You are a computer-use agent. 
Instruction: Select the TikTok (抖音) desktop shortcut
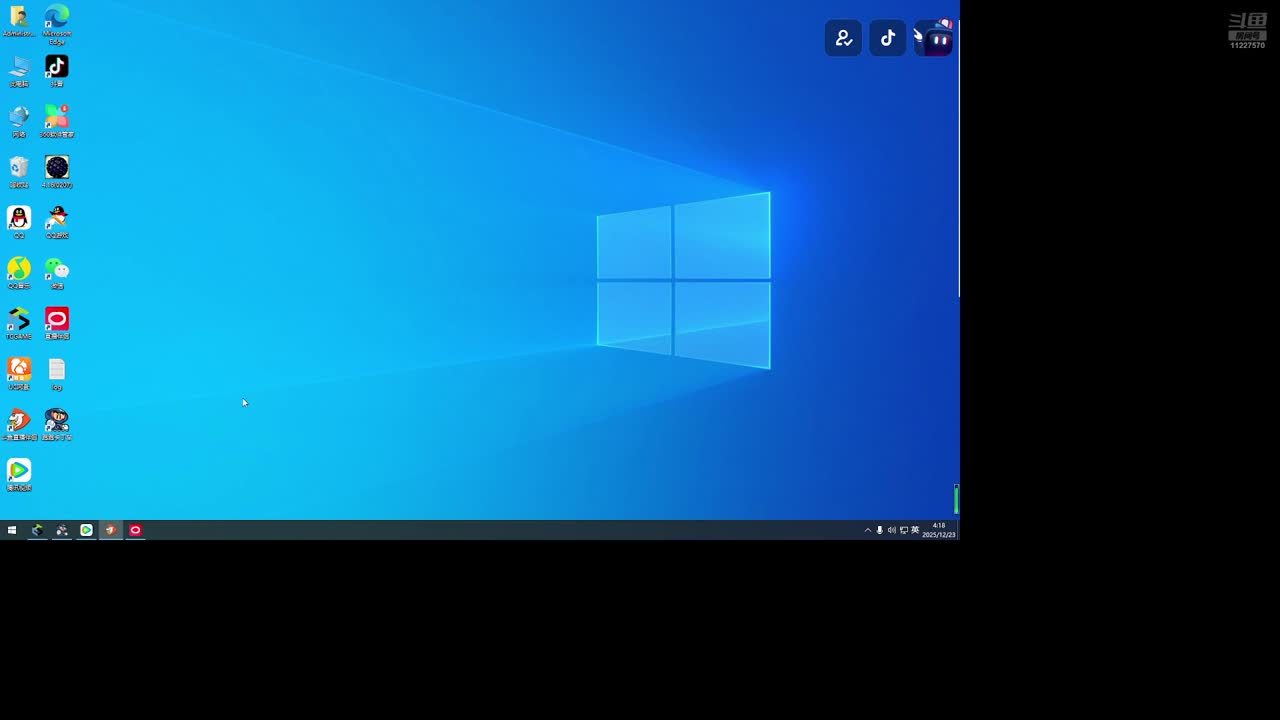click(57, 71)
